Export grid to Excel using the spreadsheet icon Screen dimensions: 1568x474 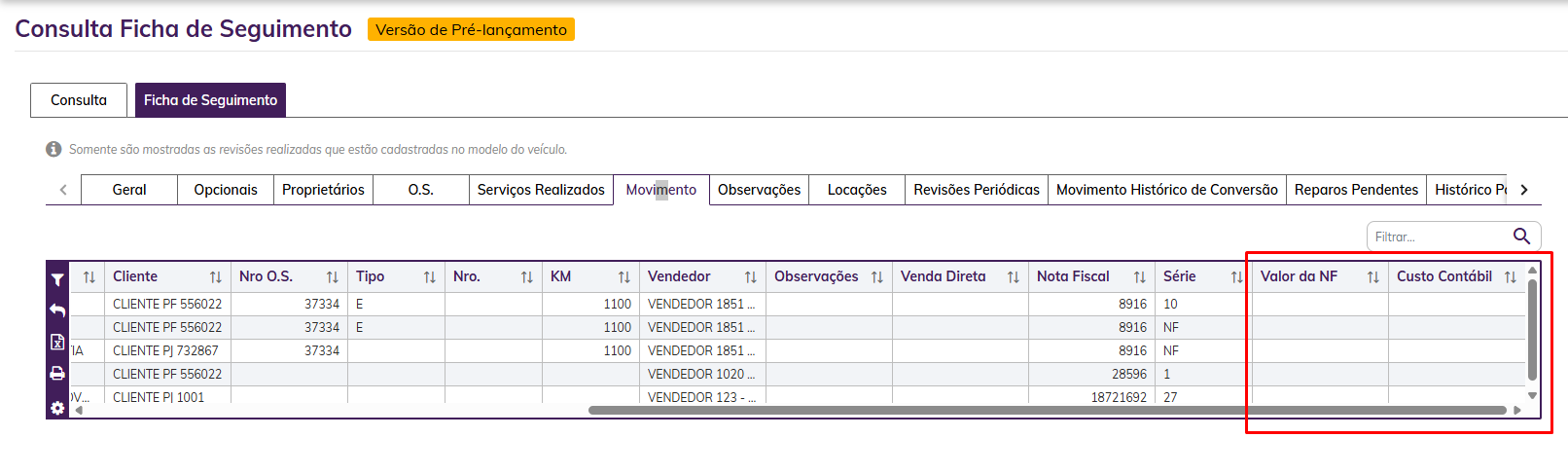tap(57, 342)
